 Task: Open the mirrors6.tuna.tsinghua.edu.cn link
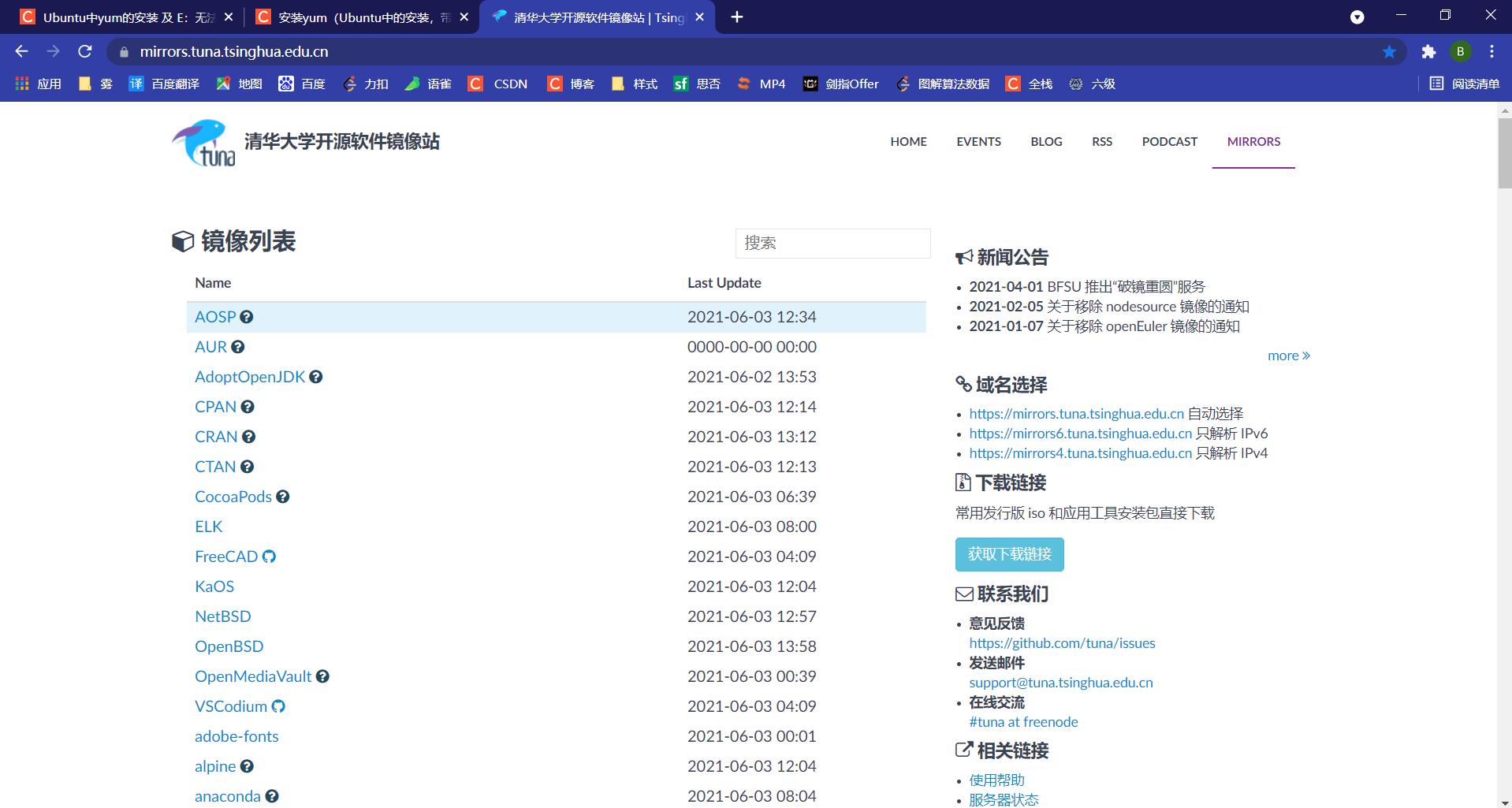(x=1080, y=434)
